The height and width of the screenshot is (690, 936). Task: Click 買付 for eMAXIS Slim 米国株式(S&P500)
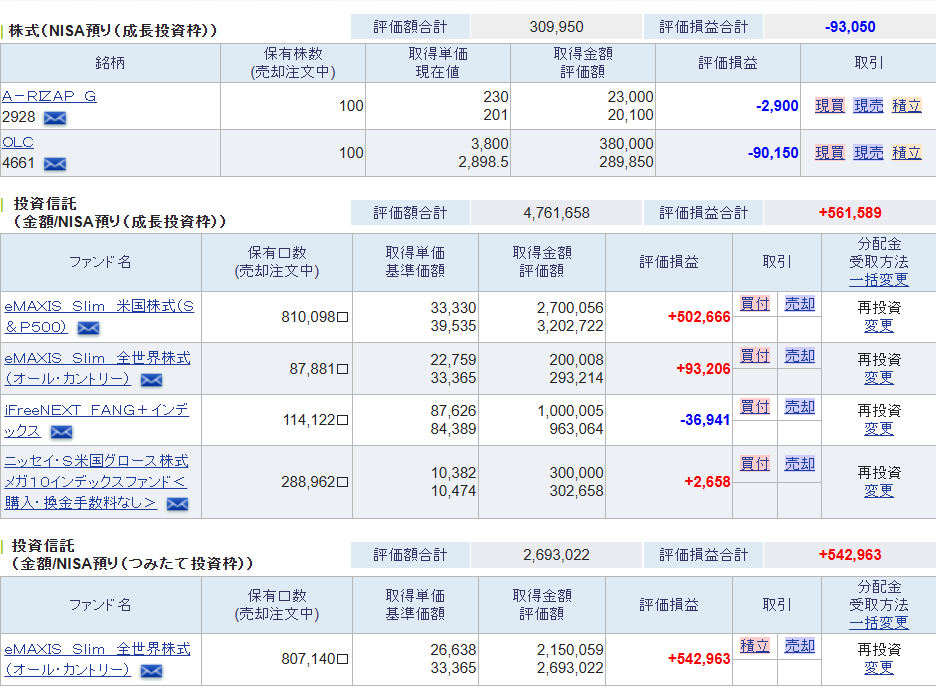(x=755, y=304)
